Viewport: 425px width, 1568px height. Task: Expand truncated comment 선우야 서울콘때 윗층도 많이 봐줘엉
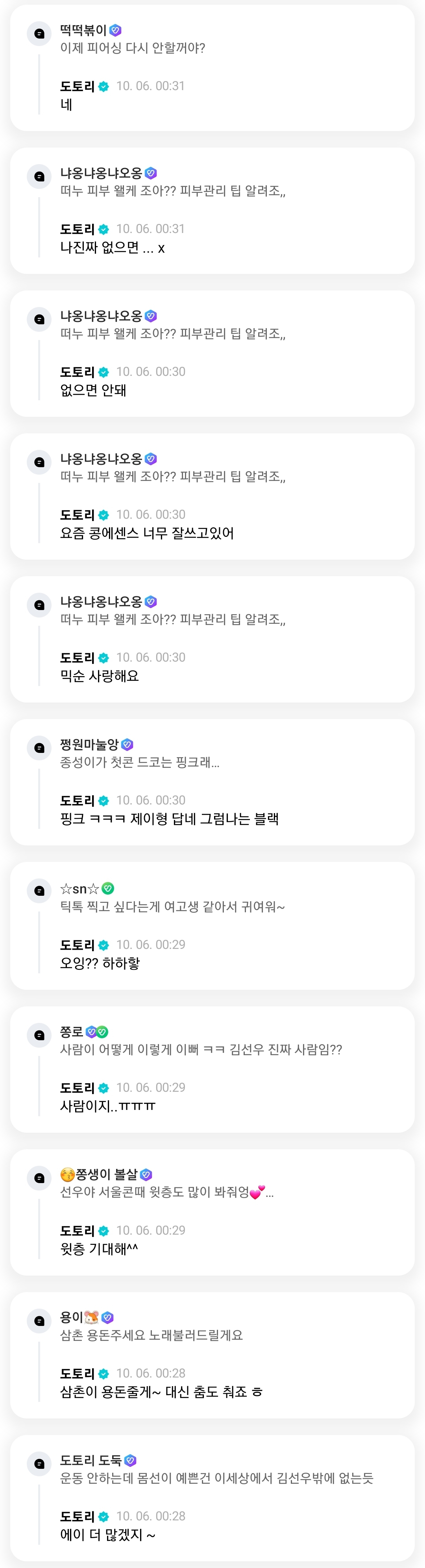click(x=166, y=1192)
